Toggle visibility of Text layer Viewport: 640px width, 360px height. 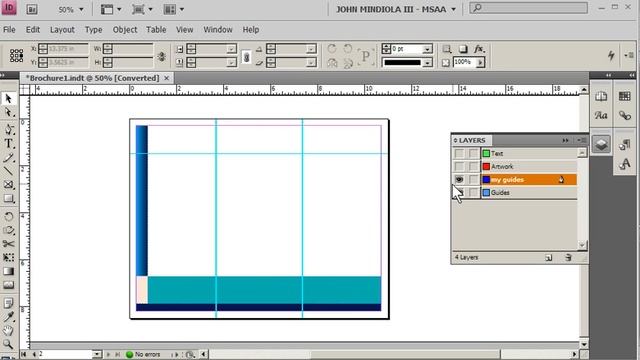(x=459, y=153)
